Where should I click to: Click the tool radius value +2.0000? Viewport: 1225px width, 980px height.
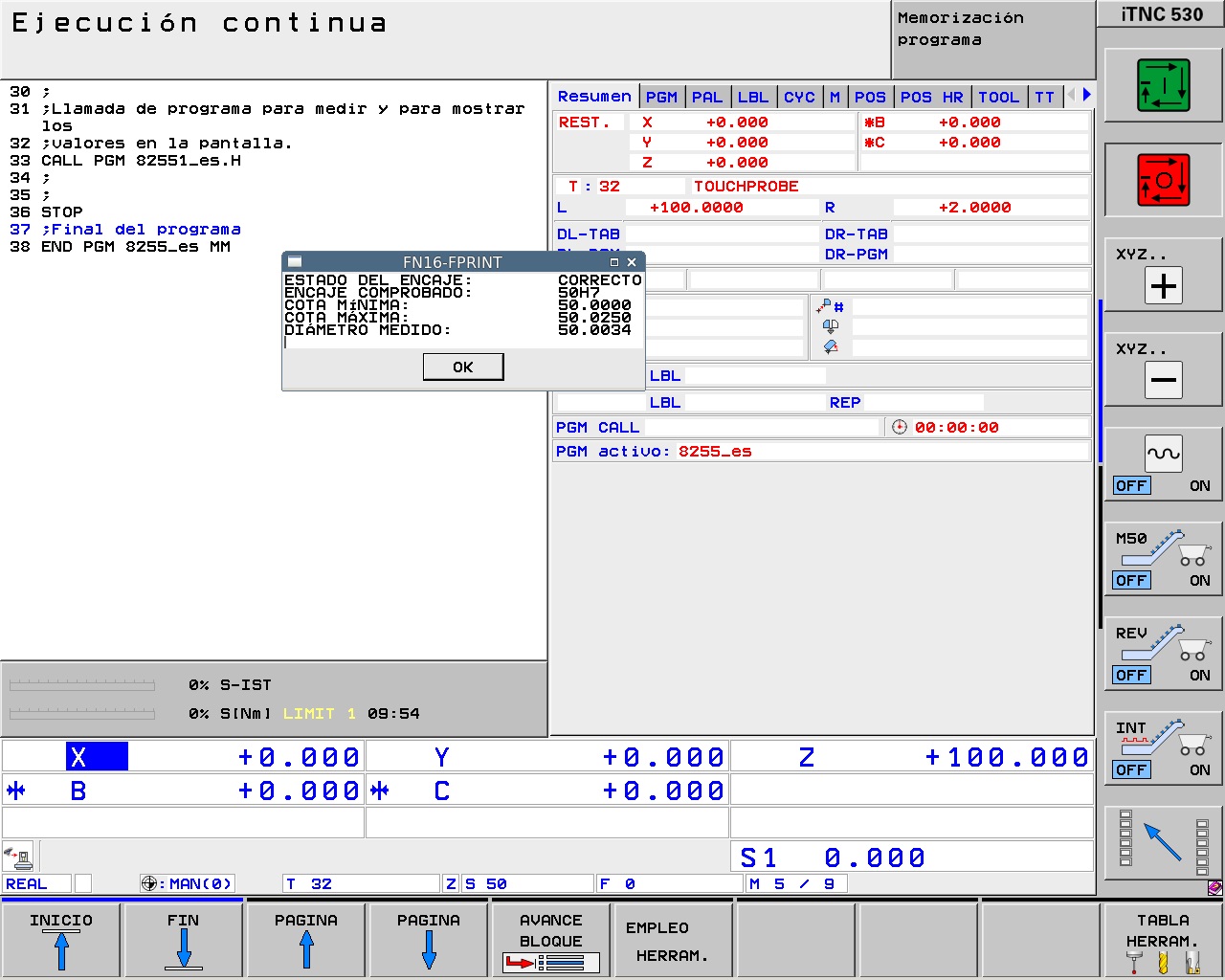974,207
